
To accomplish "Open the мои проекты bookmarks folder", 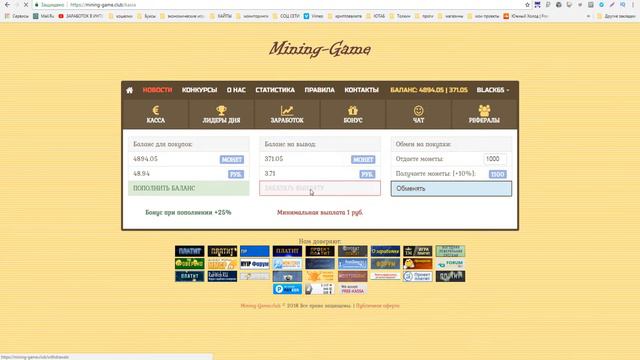I will (x=484, y=16).
